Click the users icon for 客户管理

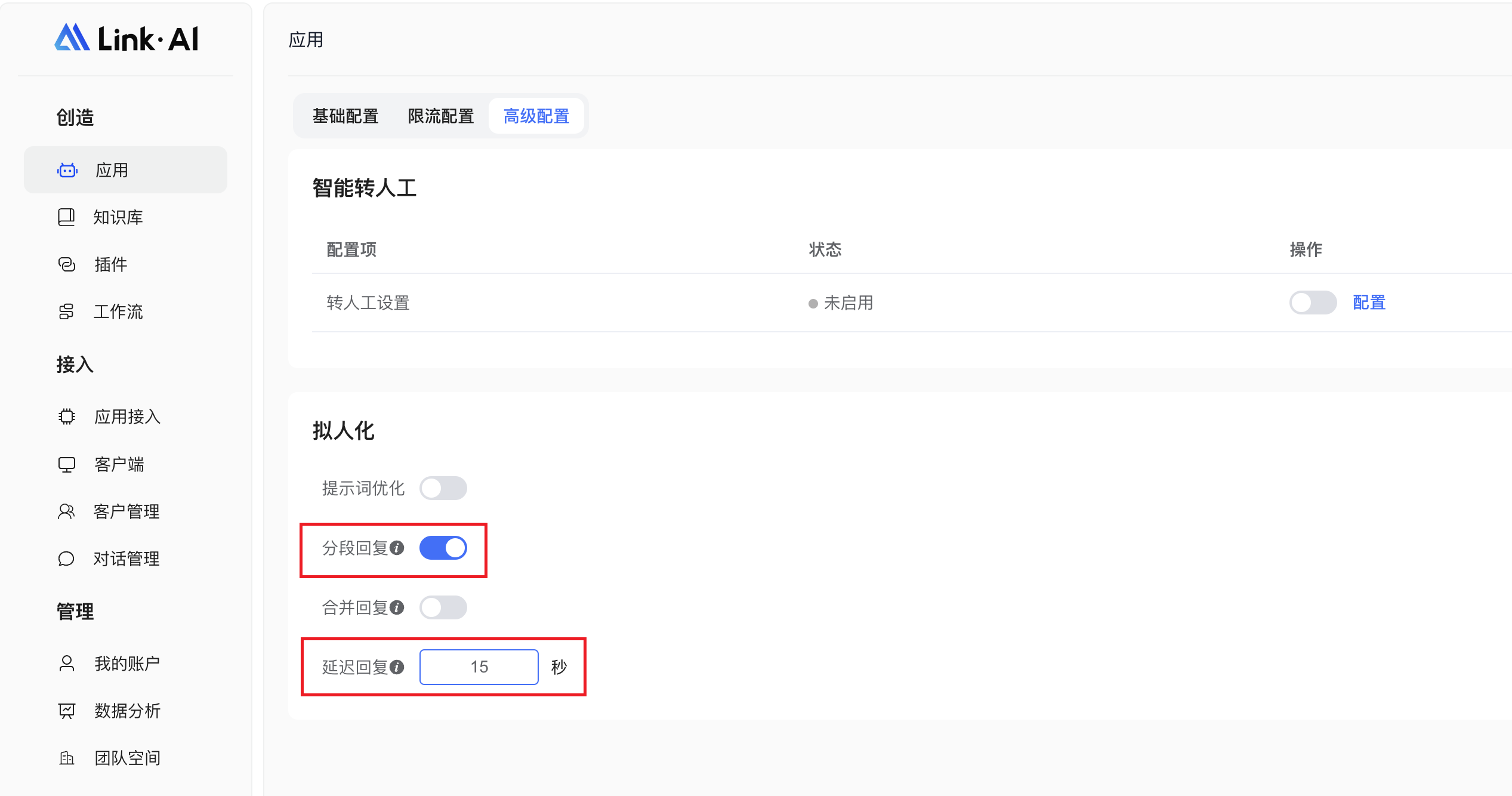click(x=66, y=511)
